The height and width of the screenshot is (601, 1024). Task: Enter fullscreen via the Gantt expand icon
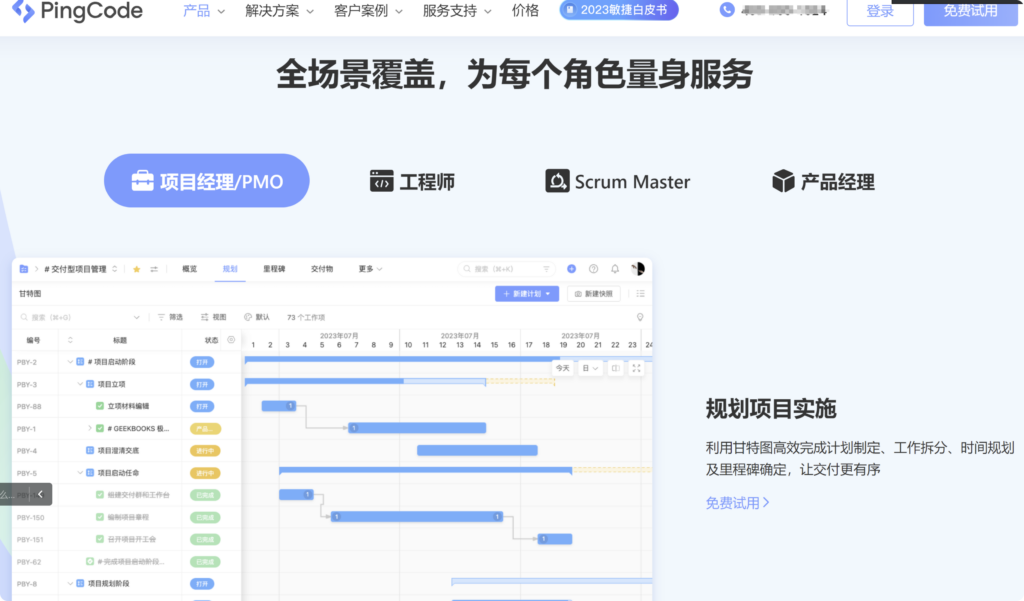pos(636,368)
